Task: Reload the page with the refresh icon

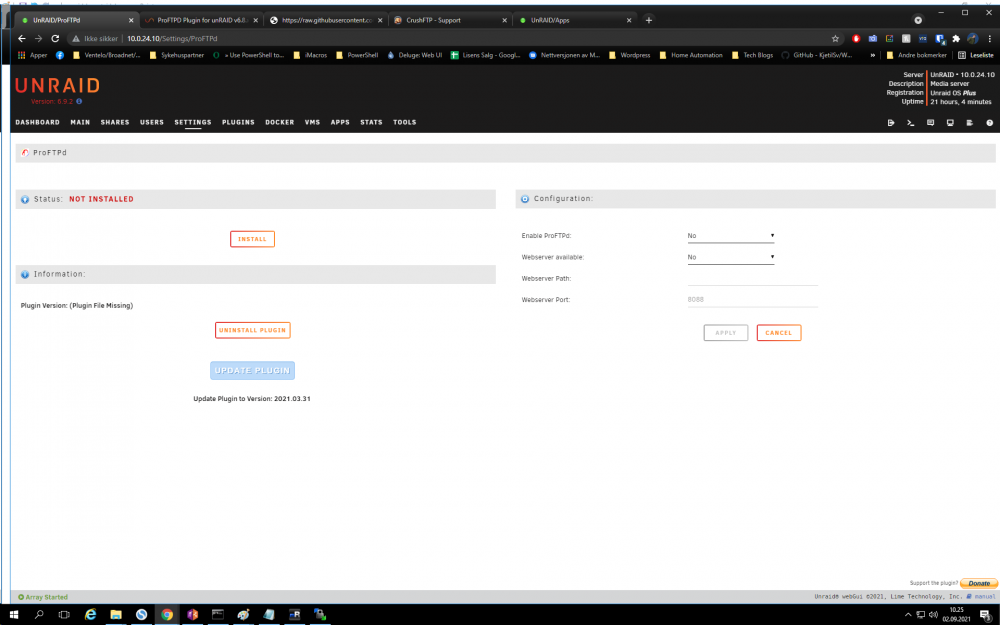Action: click(x=55, y=38)
